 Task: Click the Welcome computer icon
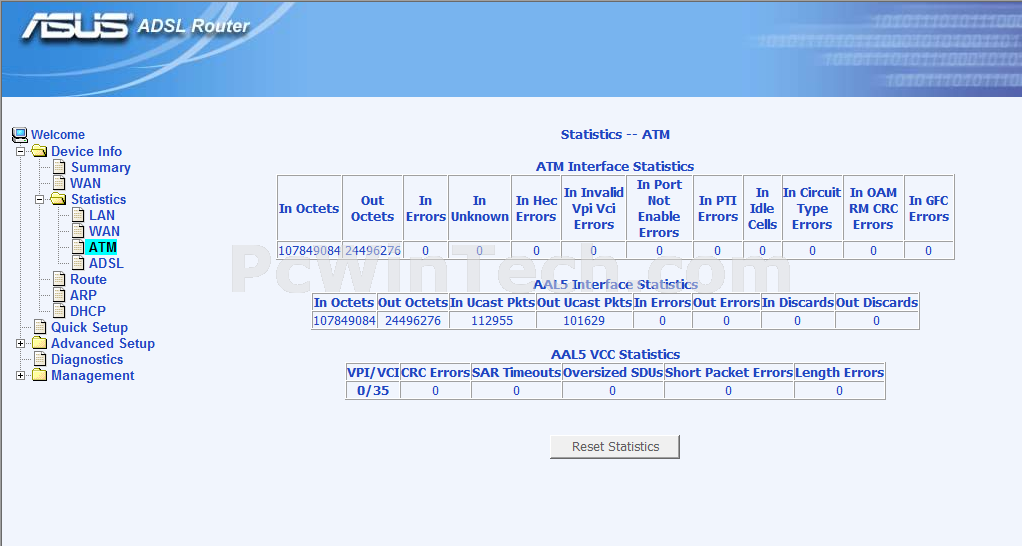click(x=20, y=135)
